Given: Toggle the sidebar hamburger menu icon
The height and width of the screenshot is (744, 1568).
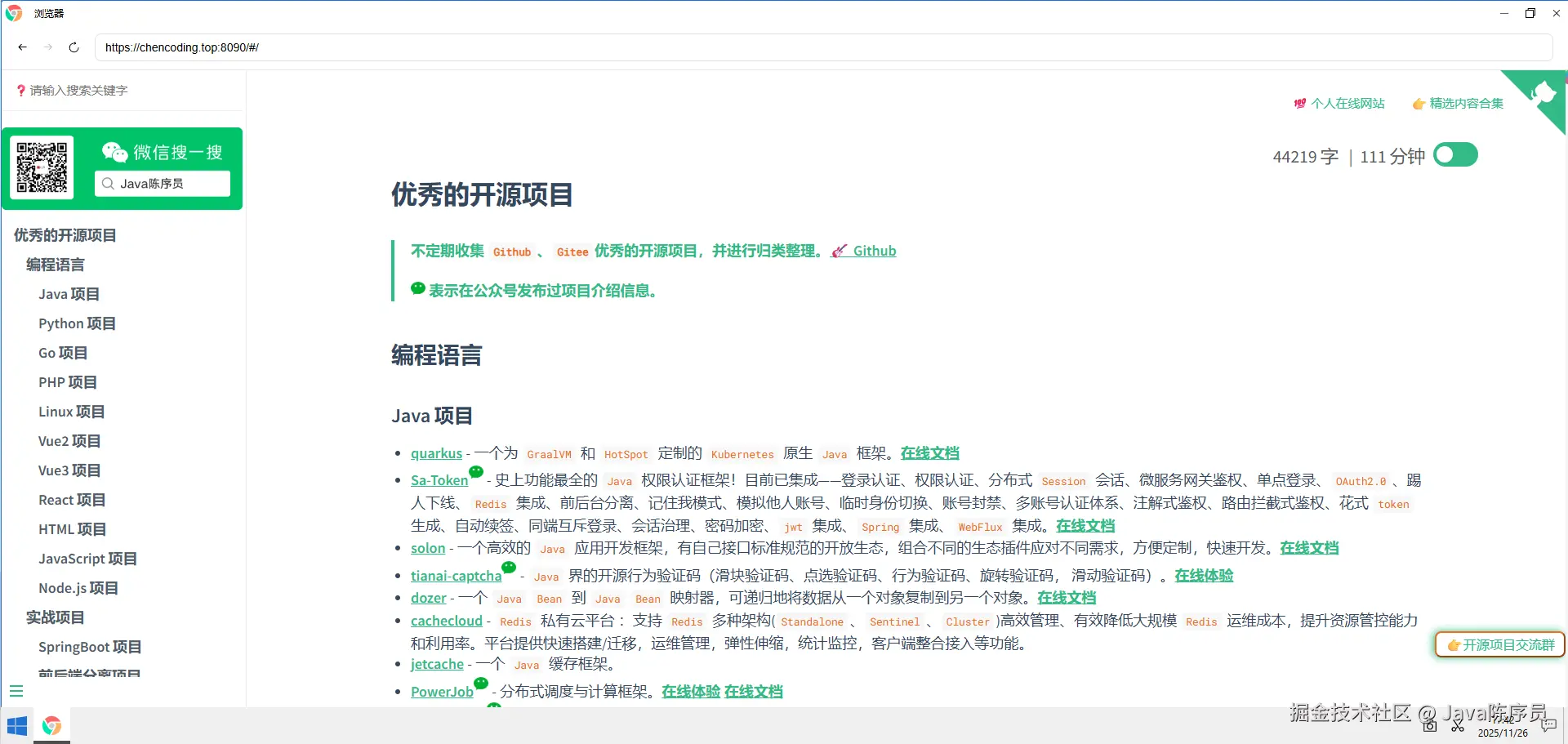Looking at the screenshot, I should (16, 691).
